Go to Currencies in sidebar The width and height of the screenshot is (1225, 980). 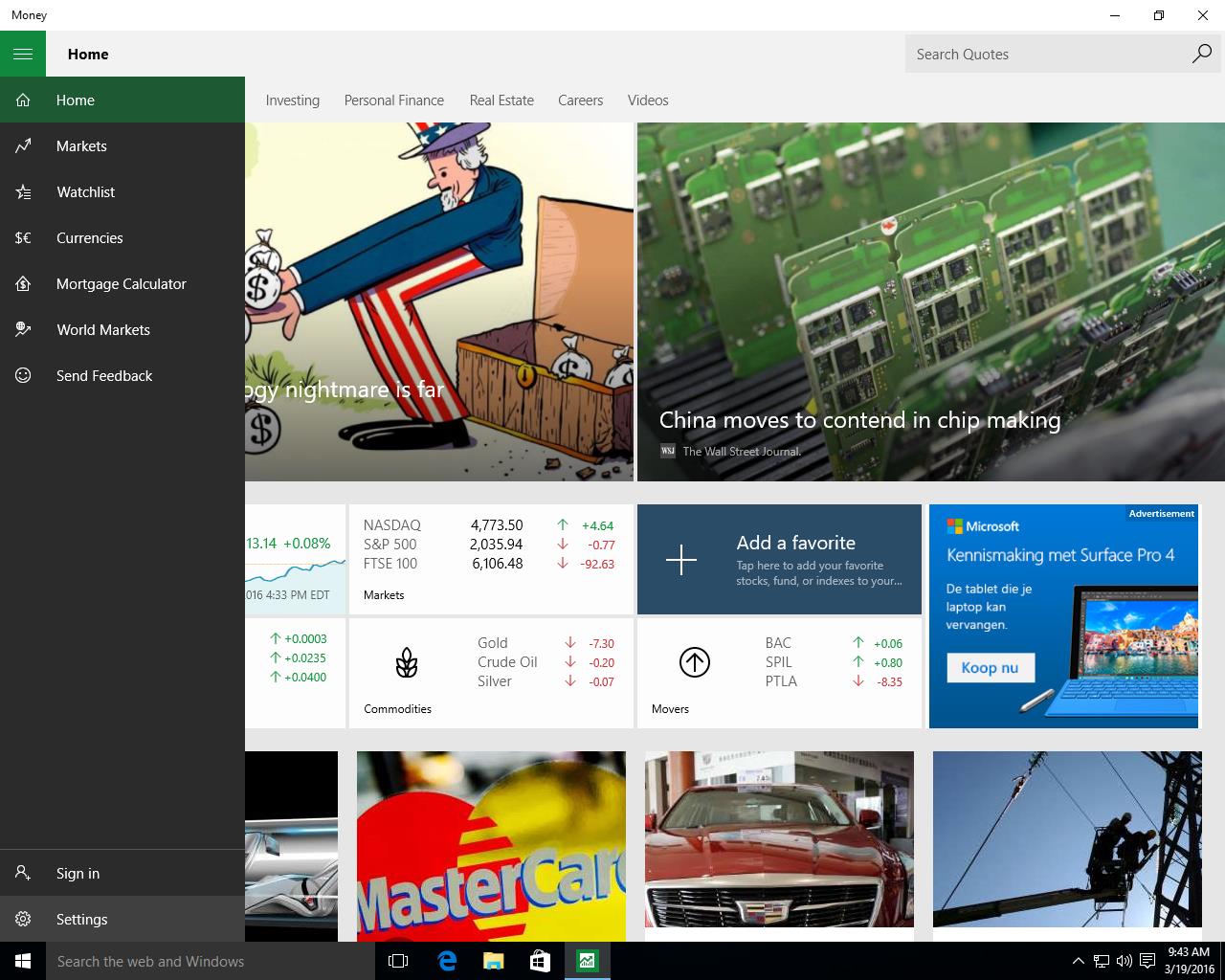click(x=122, y=237)
